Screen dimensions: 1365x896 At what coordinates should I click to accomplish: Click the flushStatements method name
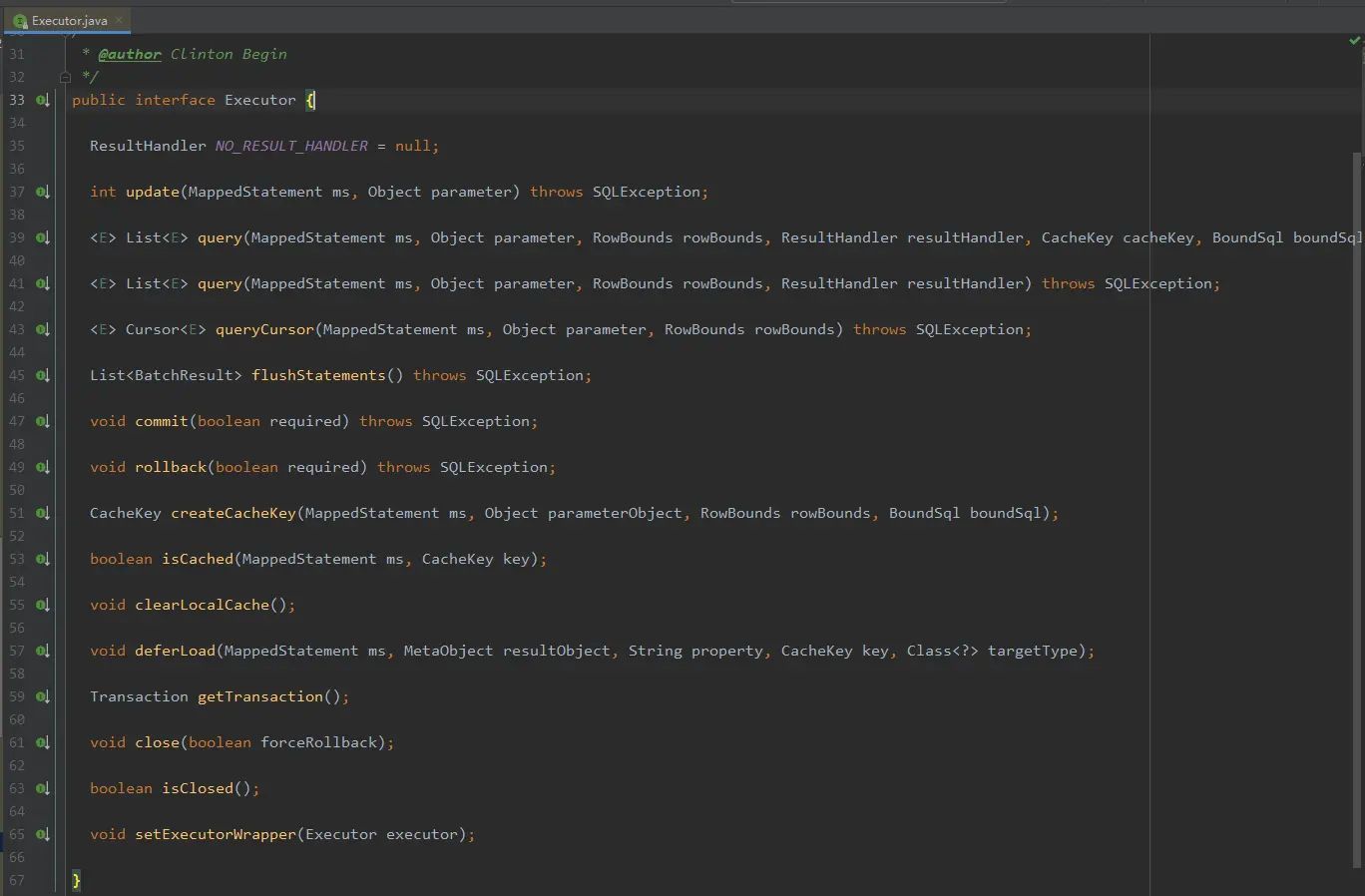coord(318,375)
